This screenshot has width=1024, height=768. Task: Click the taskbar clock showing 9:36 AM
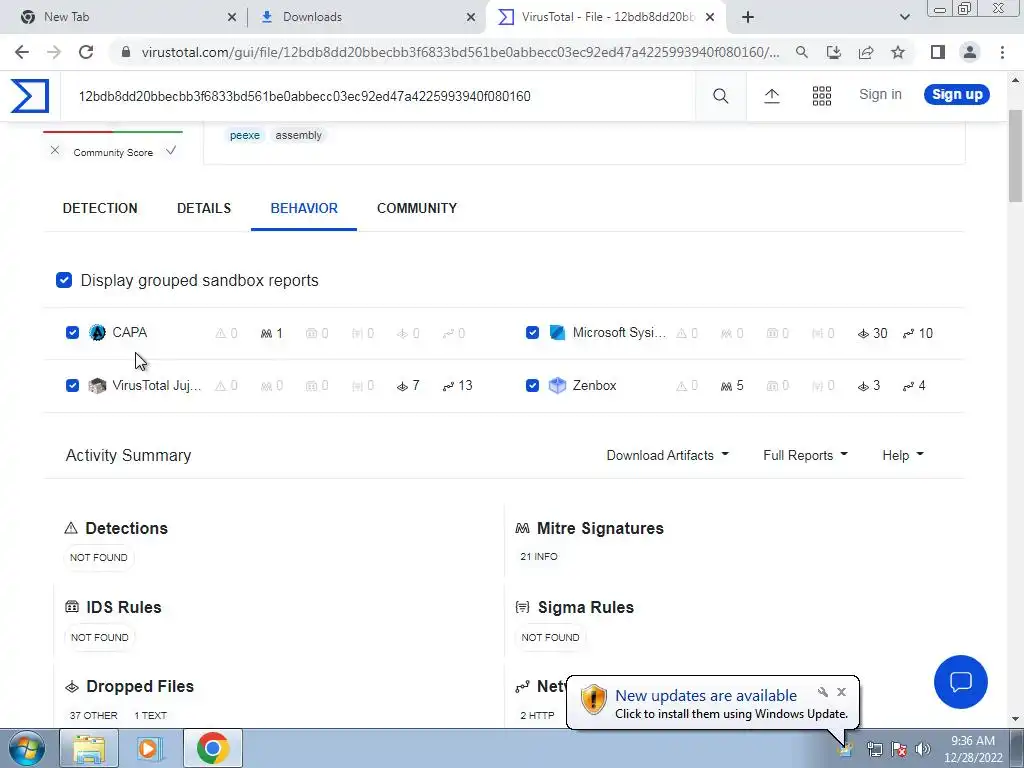pos(973,749)
